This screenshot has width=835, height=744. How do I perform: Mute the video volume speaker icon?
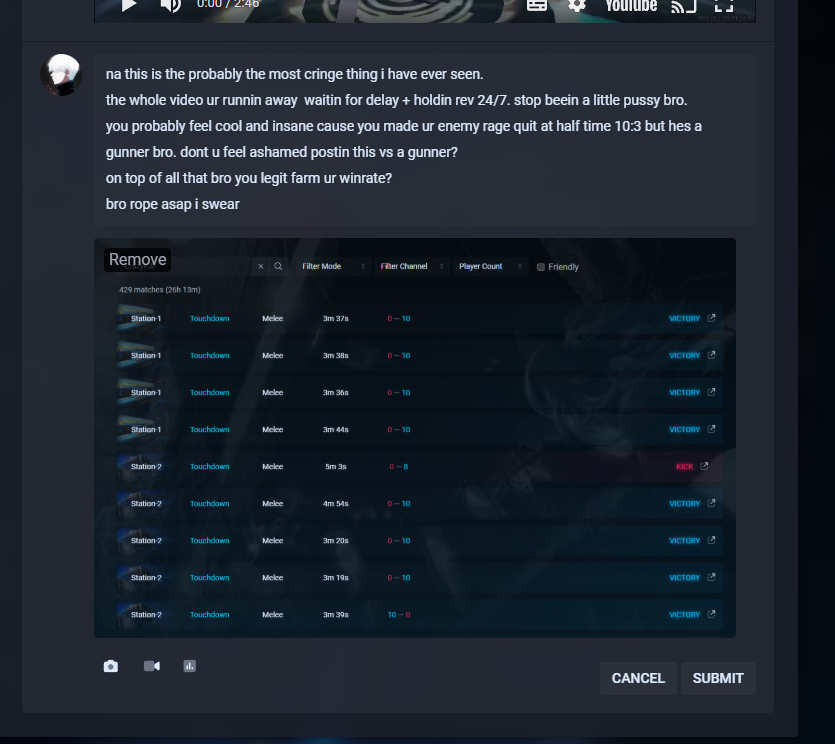171,5
